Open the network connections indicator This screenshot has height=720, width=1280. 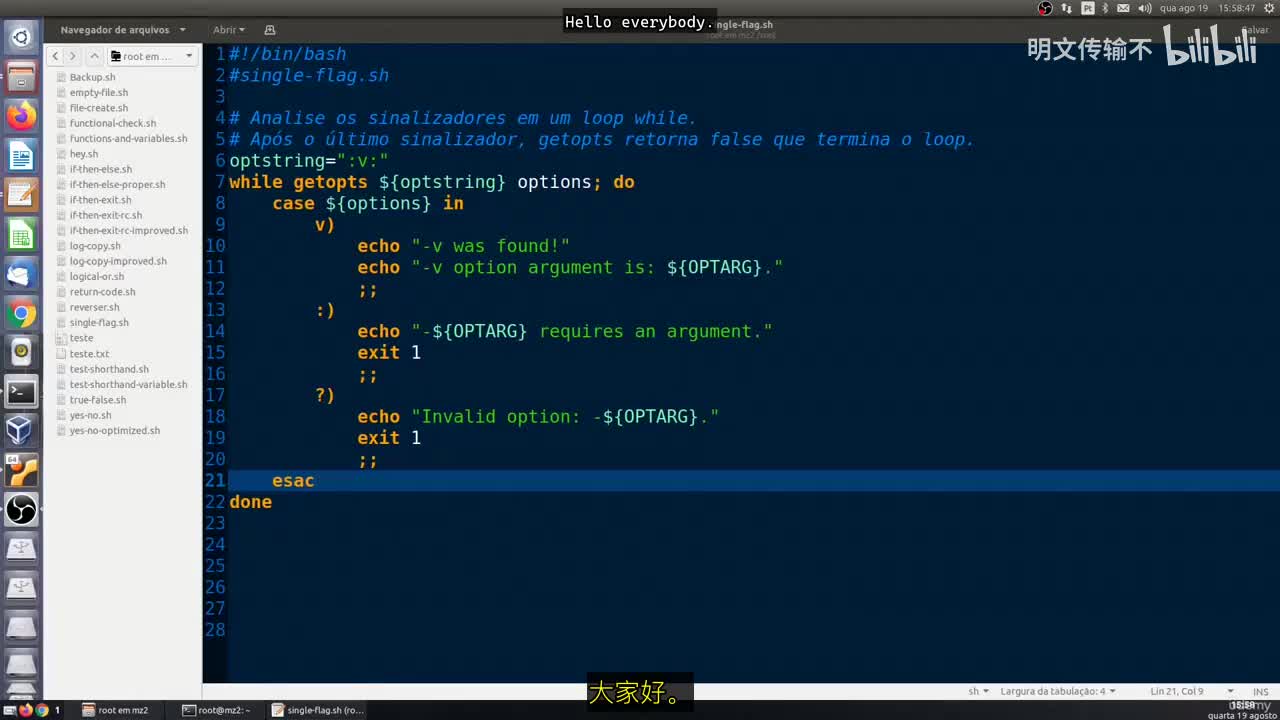pyautogui.click(x=1066, y=8)
